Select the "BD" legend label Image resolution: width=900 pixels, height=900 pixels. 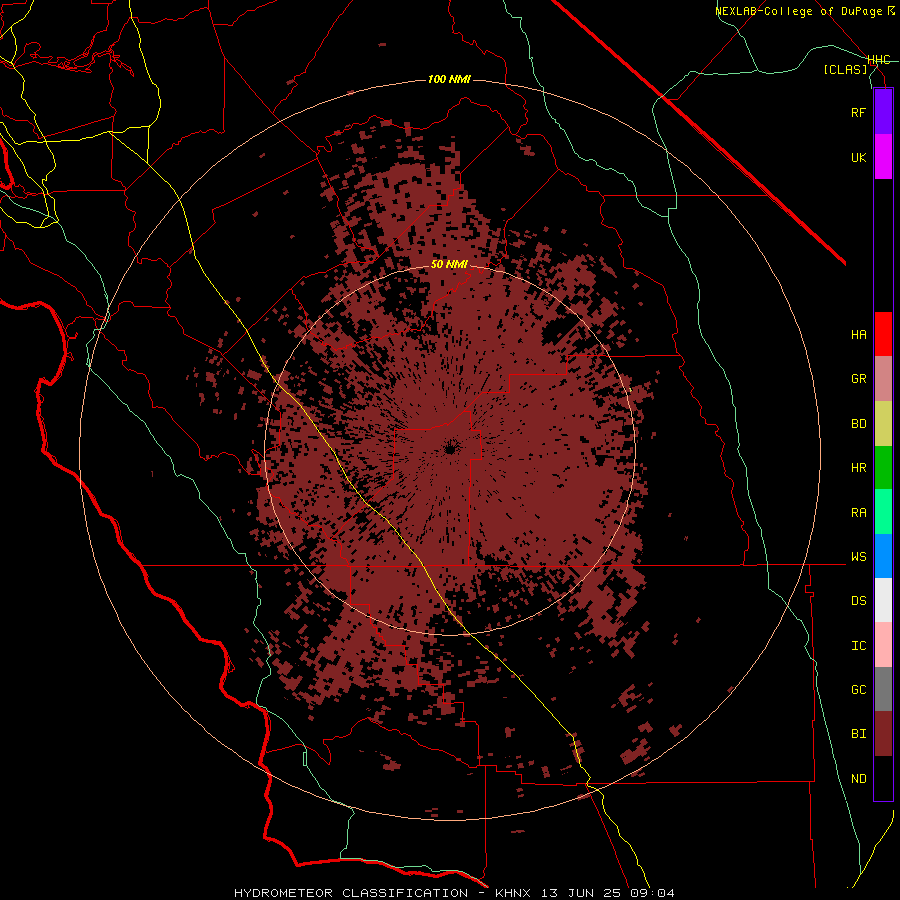pyautogui.click(x=858, y=424)
